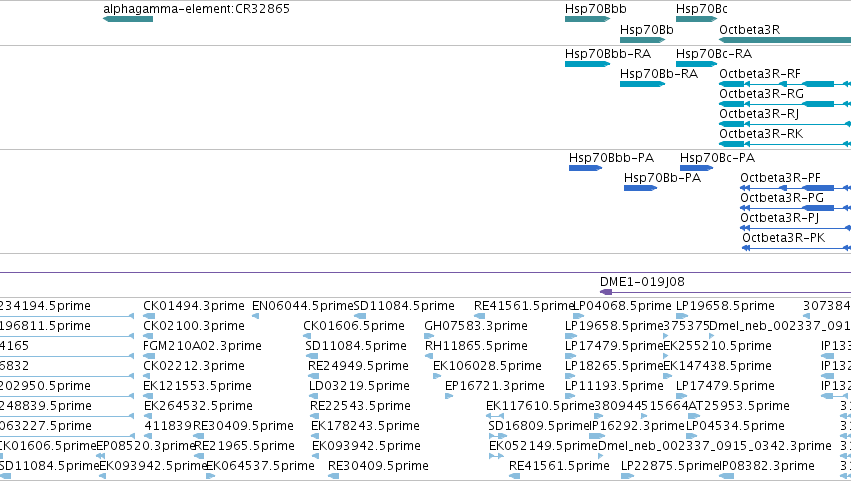The width and height of the screenshot is (851, 481).
Task: Click the Hsp70Bb gene label
Action: [x=646, y=30]
